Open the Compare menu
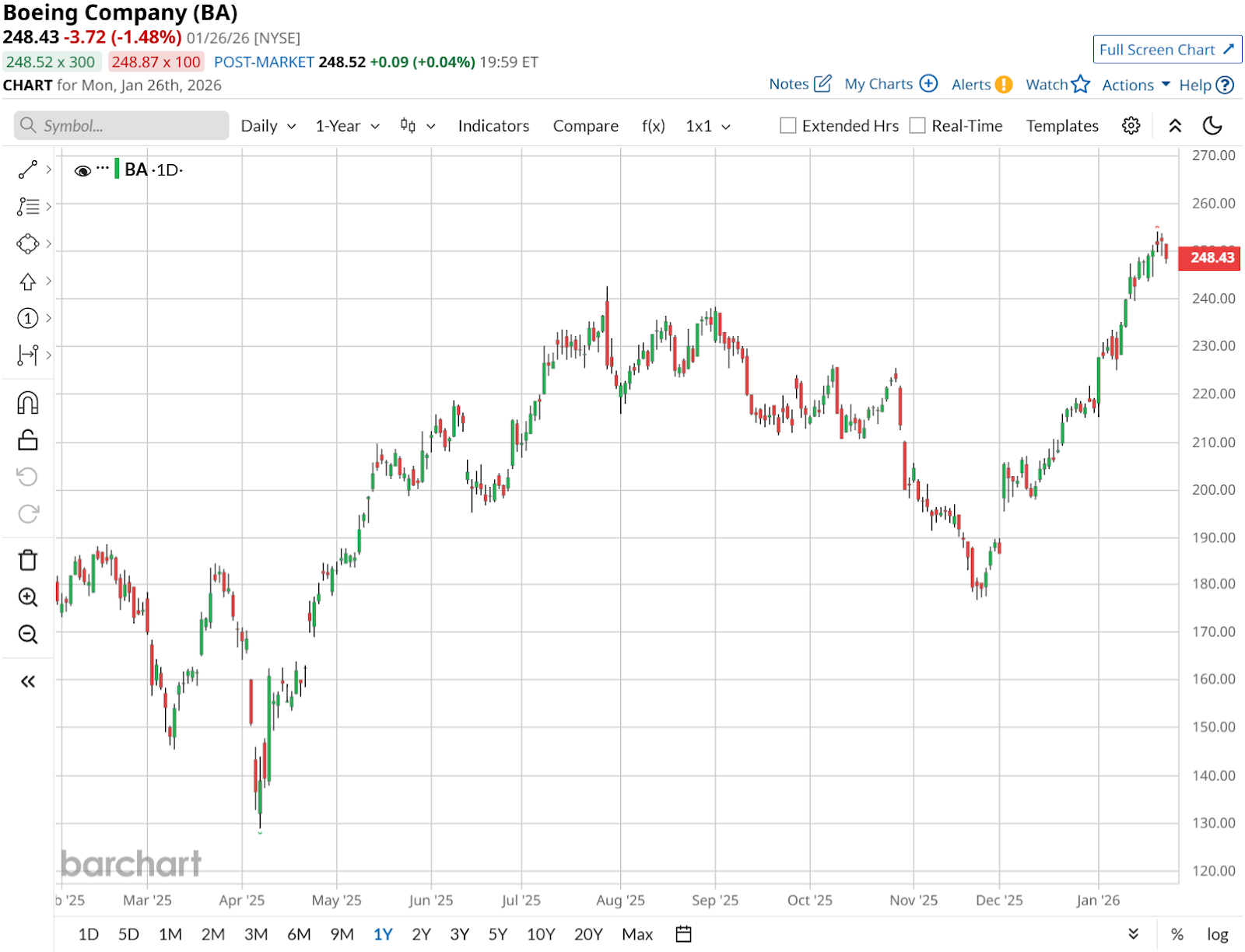This screenshot has height=952, width=1245. 586,126
